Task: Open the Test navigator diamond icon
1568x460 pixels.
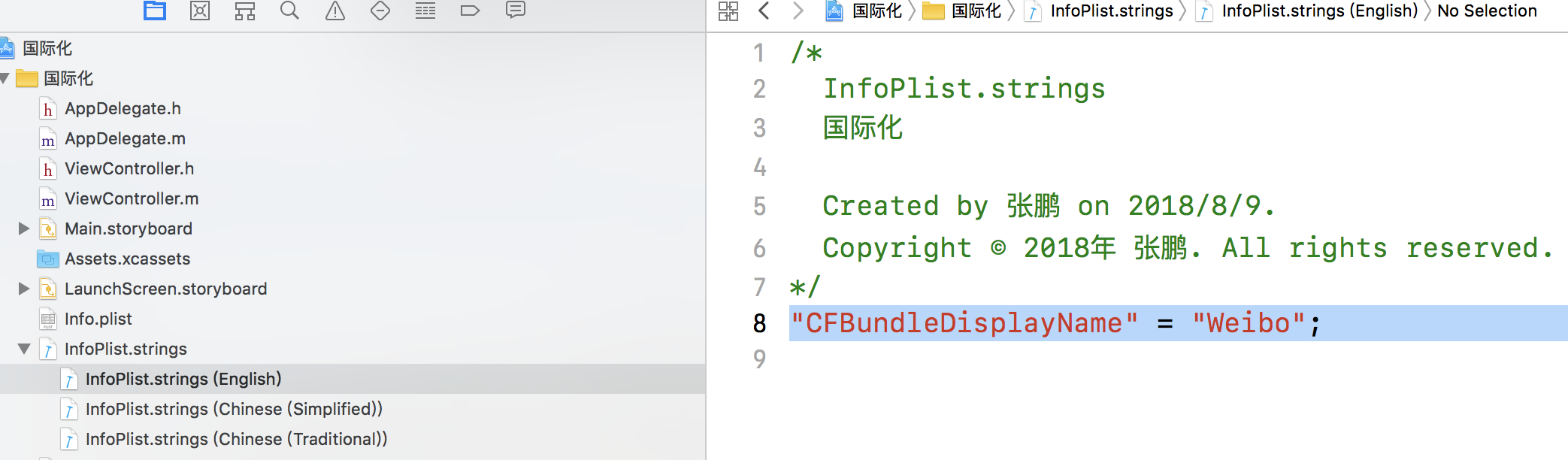Action: [380, 11]
